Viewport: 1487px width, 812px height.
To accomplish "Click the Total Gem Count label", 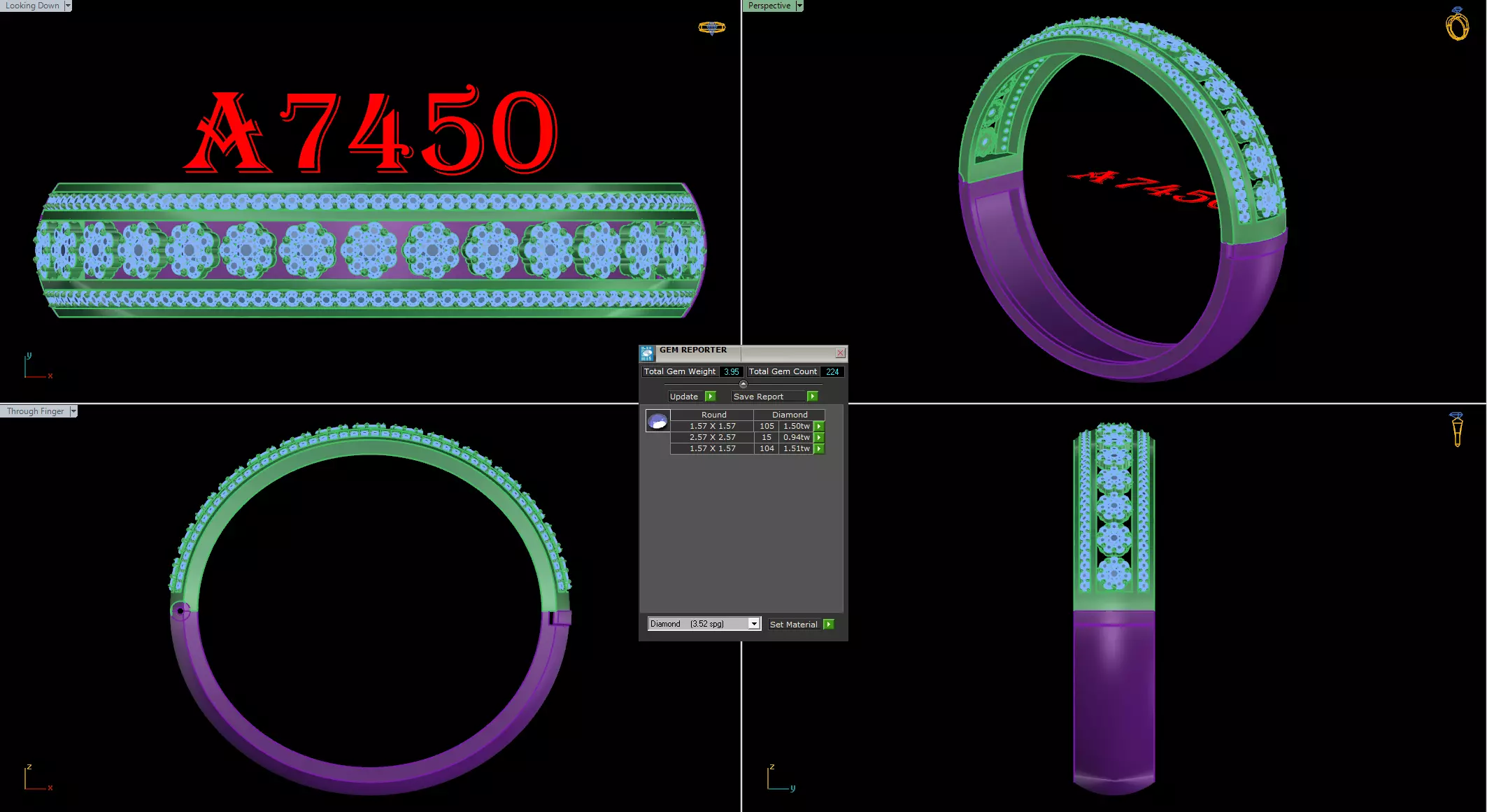I will 783,372.
